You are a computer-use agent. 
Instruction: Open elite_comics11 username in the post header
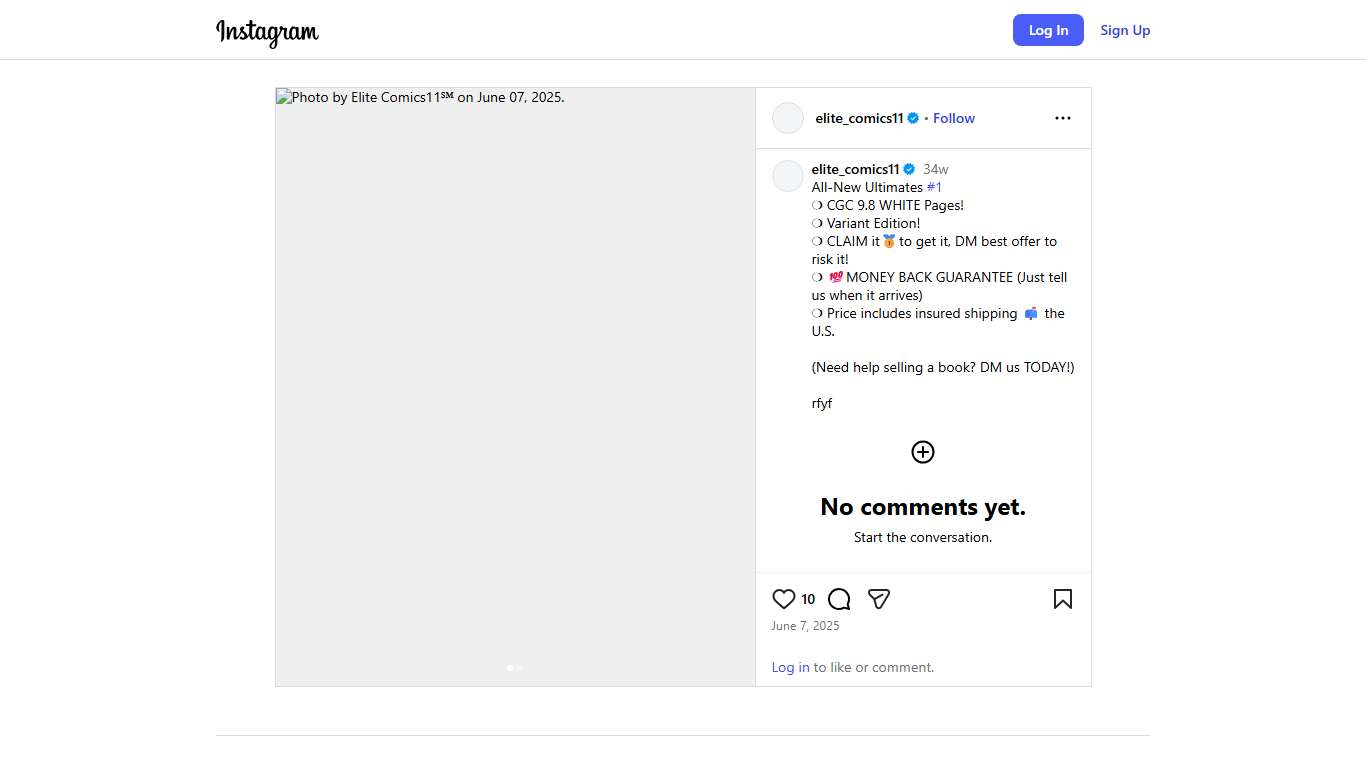pos(859,118)
